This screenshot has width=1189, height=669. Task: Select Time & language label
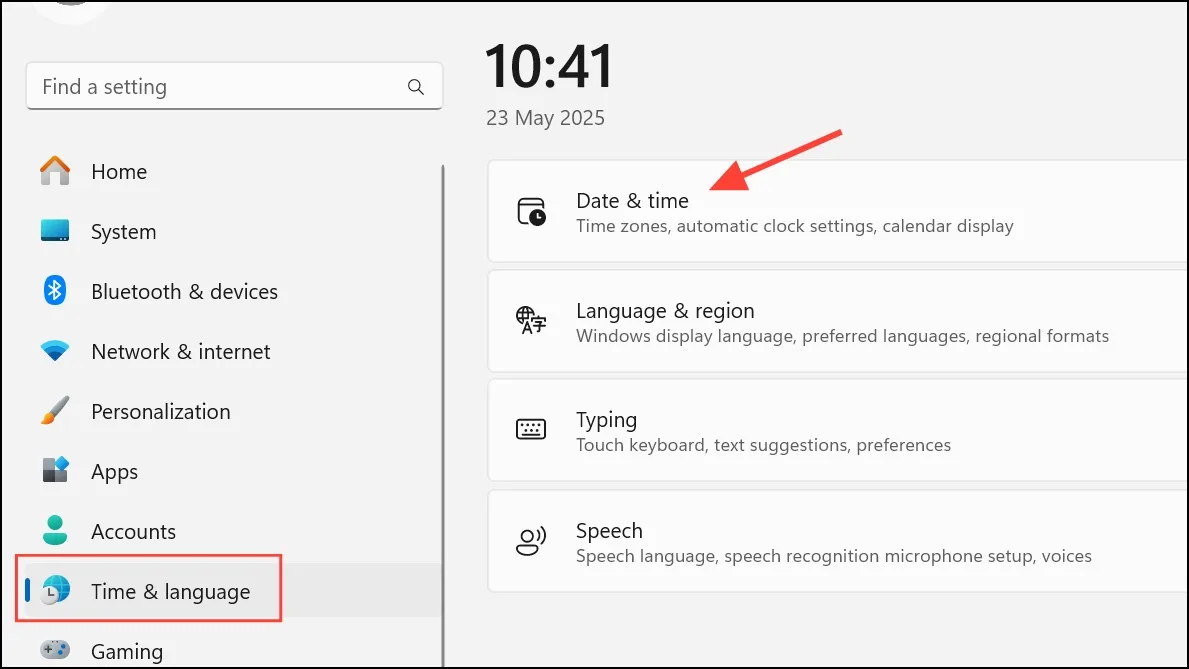(171, 592)
